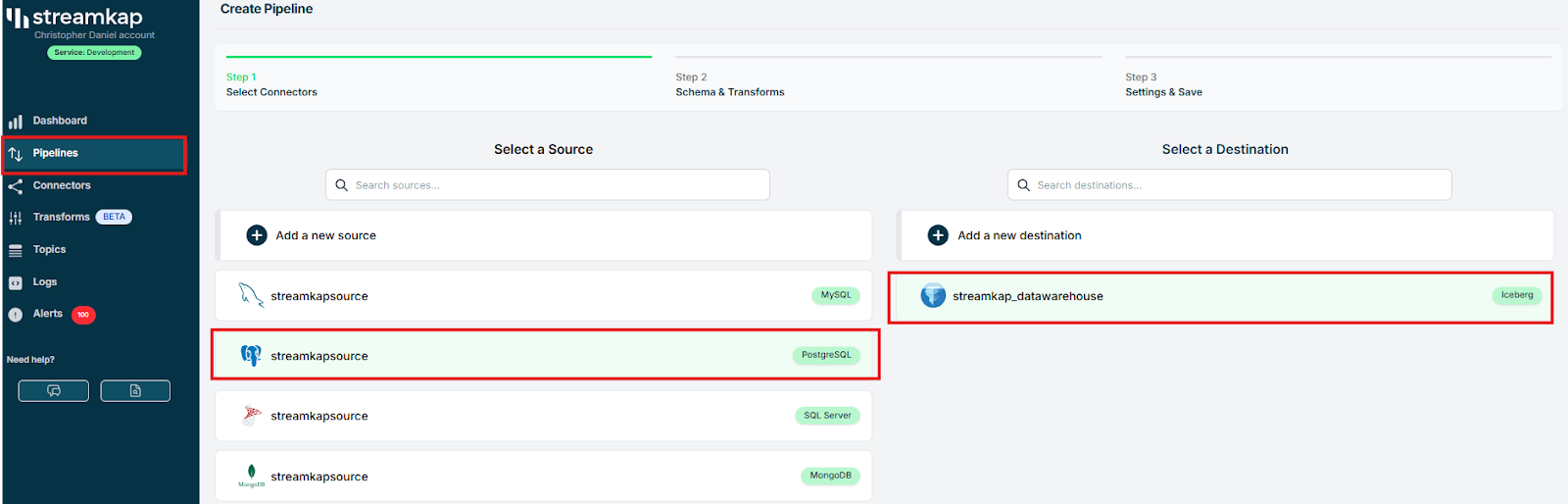Click Service: Development badge

click(x=94, y=53)
